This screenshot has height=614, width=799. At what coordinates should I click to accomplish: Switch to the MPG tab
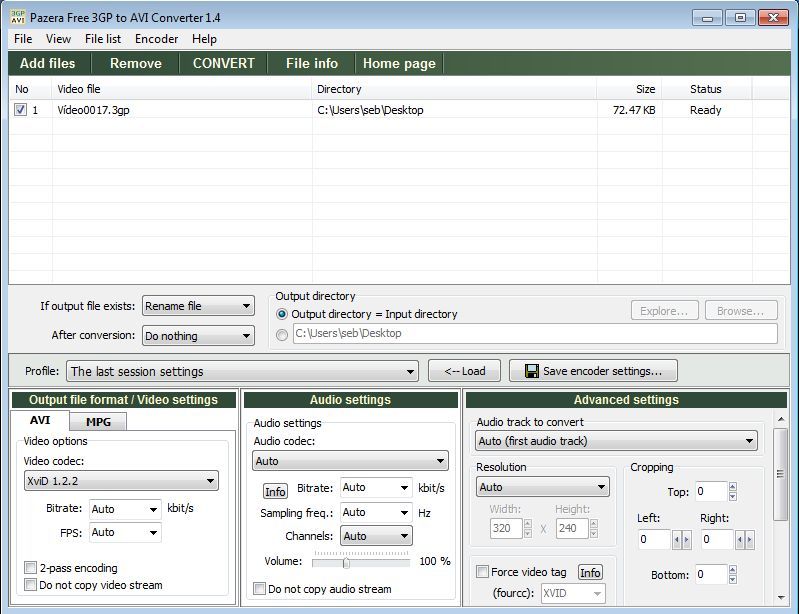click(98, 422)
